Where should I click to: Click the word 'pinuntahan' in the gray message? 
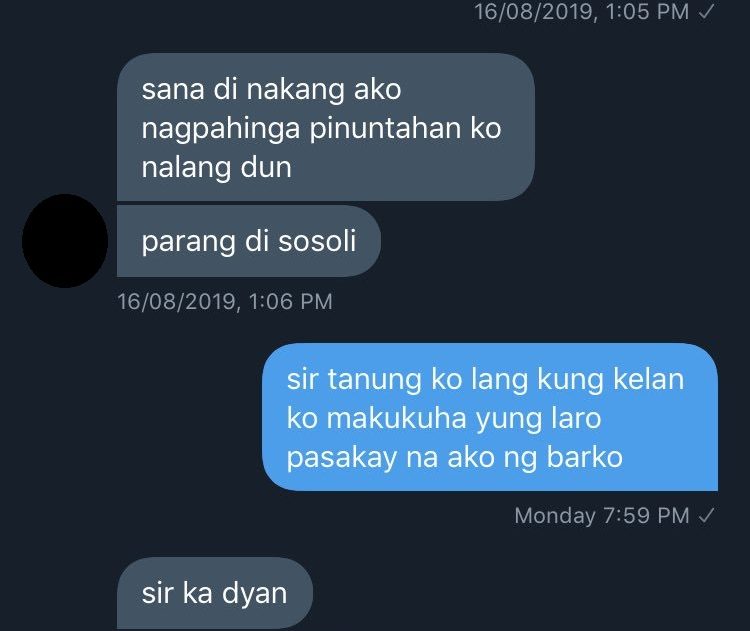[385, 128]
